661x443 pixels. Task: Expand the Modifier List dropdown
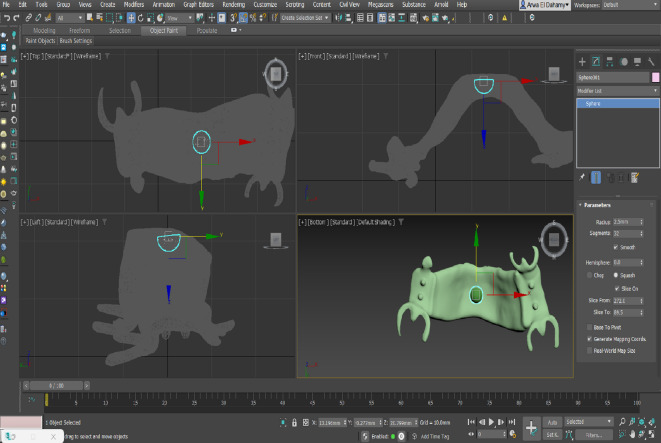617,90
